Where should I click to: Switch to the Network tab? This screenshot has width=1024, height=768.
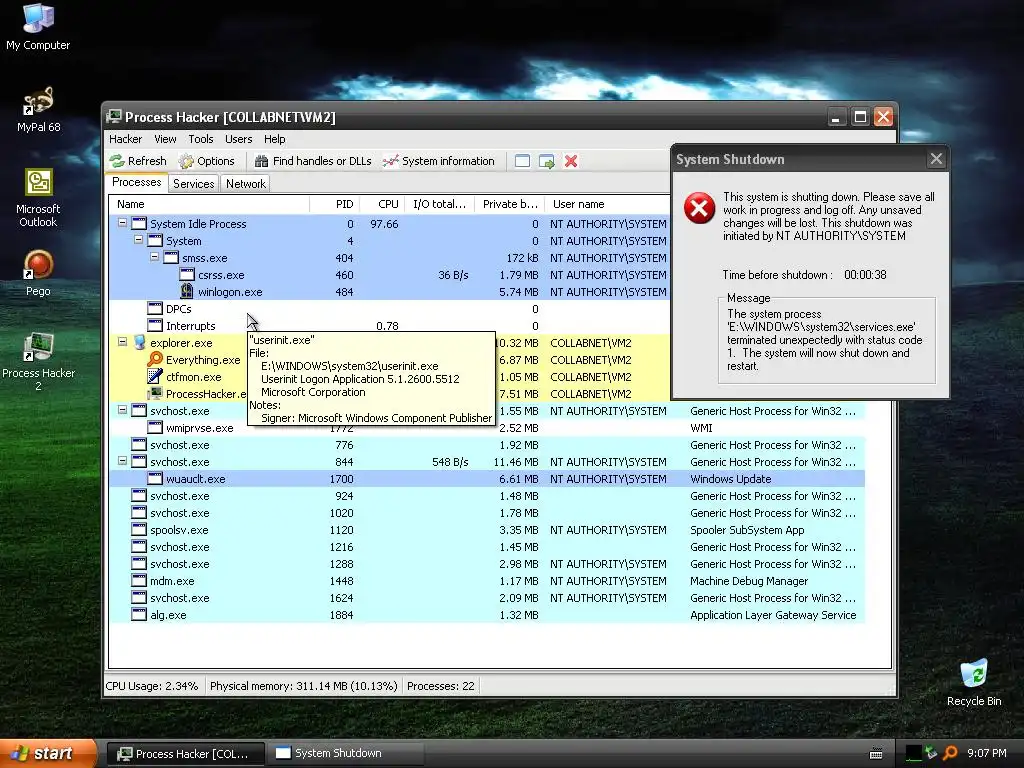point(246,184)
